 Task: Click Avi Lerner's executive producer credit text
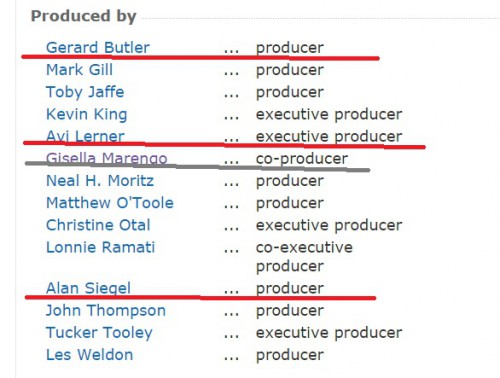(x=329, y=137)
